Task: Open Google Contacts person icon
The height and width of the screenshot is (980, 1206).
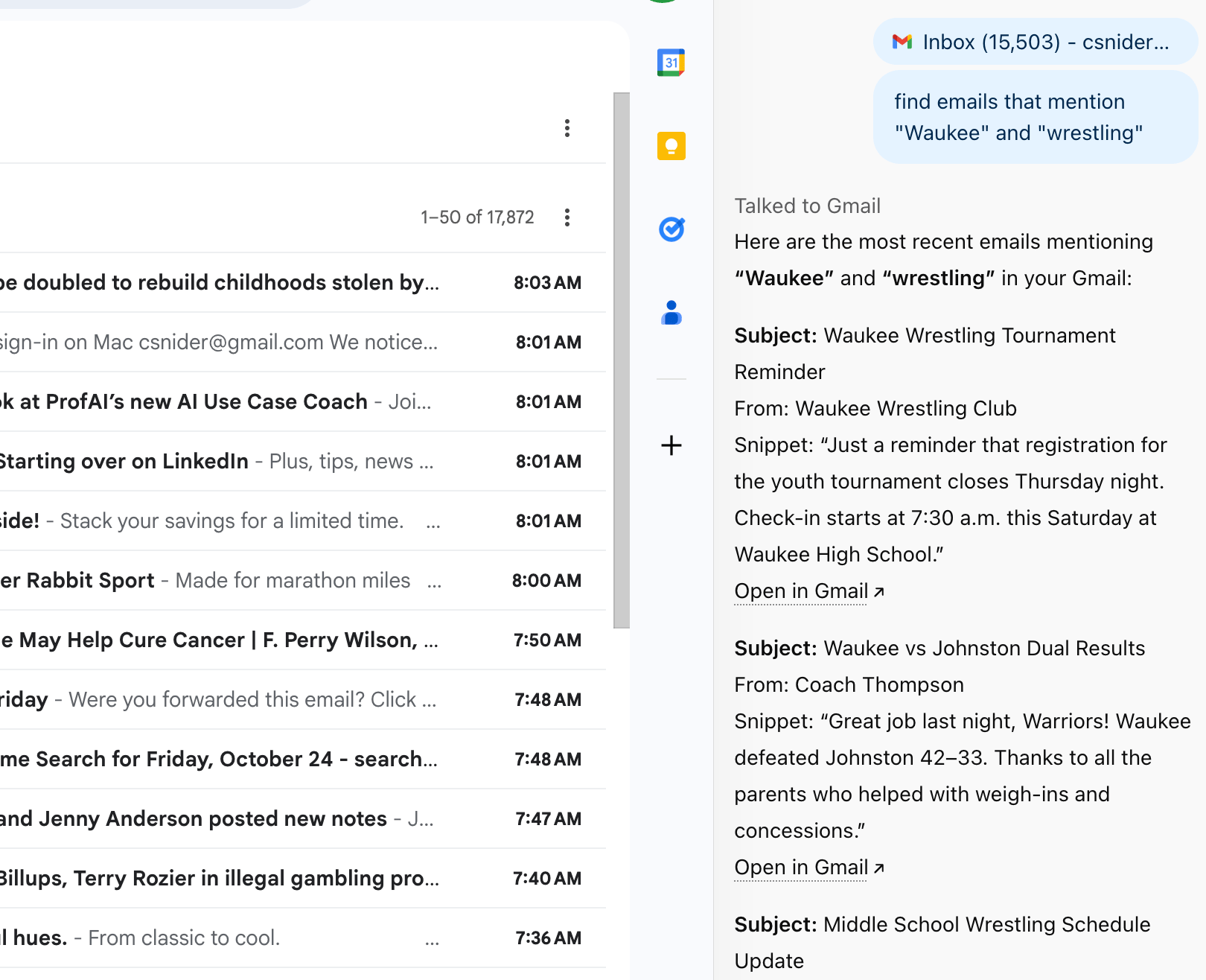Action: (x=671, y=313)
